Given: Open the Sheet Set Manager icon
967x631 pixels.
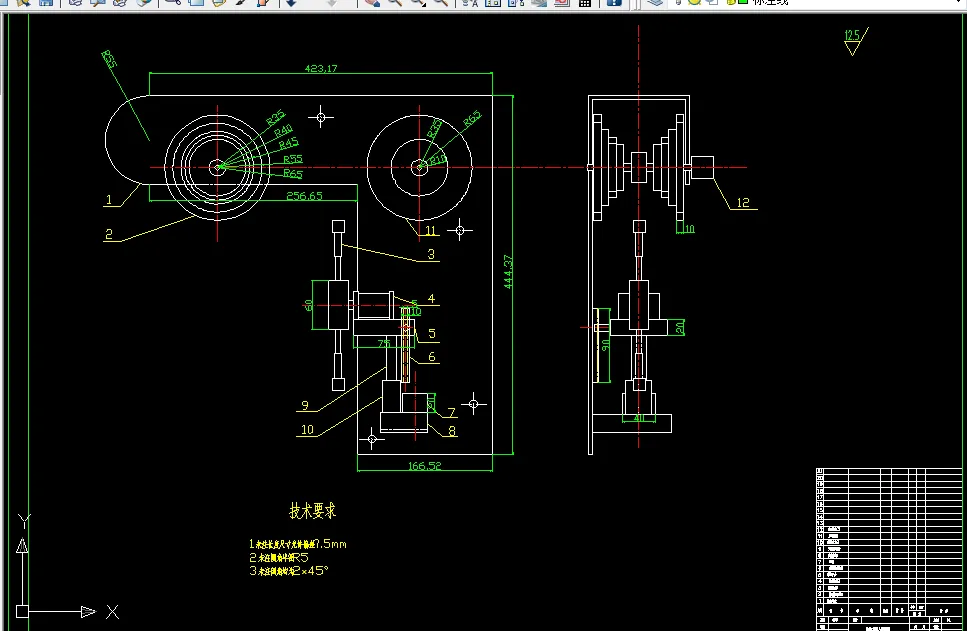Looking at the screenshot, I should pyautogui.click(x=539, y=2).
